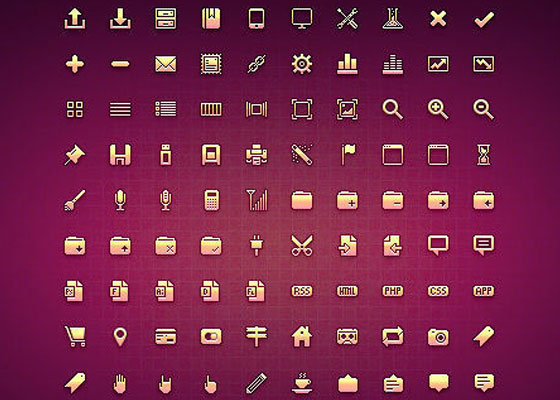Viewport: 560px width, 400px height.
Task: Select the power plug icon
Action: click(256, 246)
